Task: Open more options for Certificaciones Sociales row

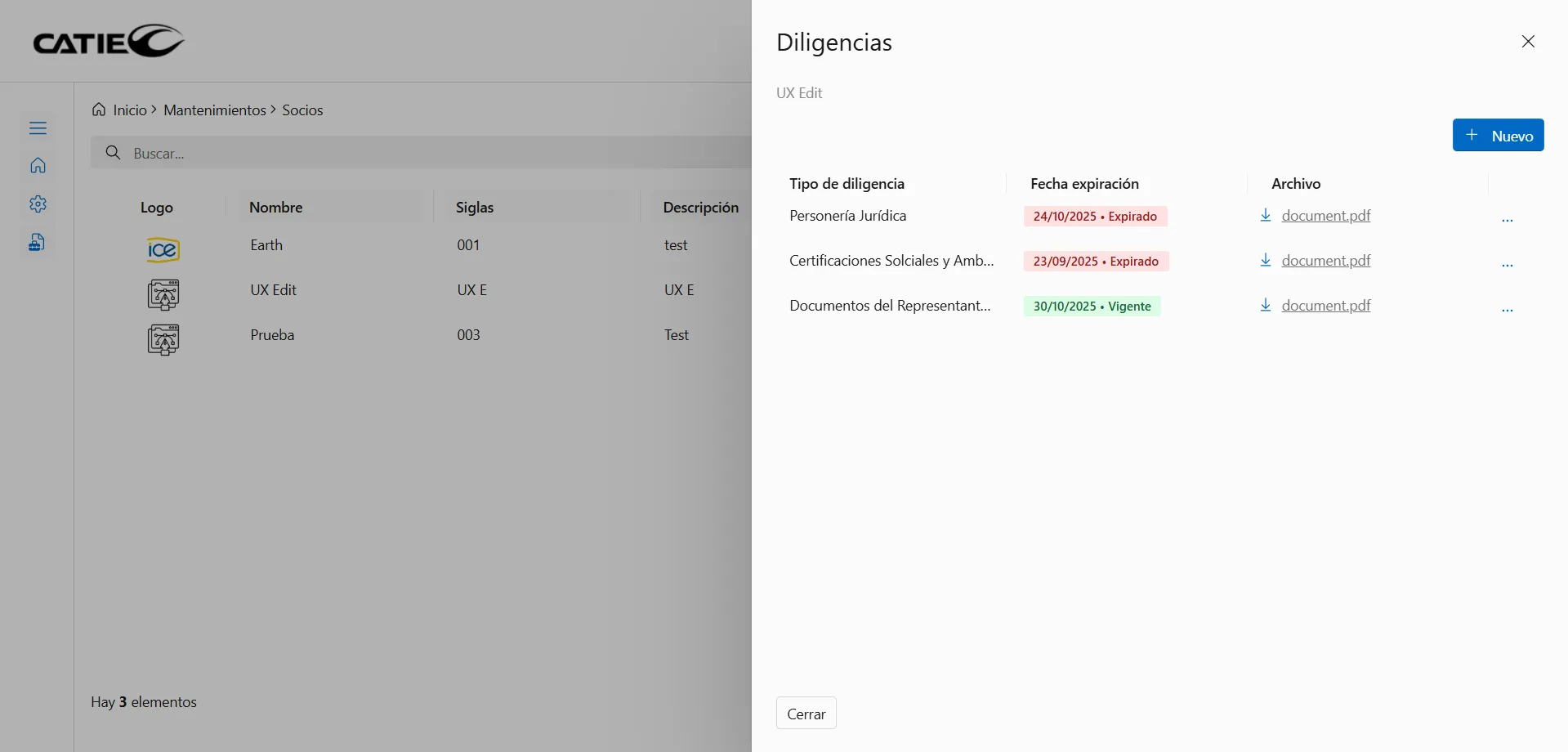Action: coord(1508,265)
